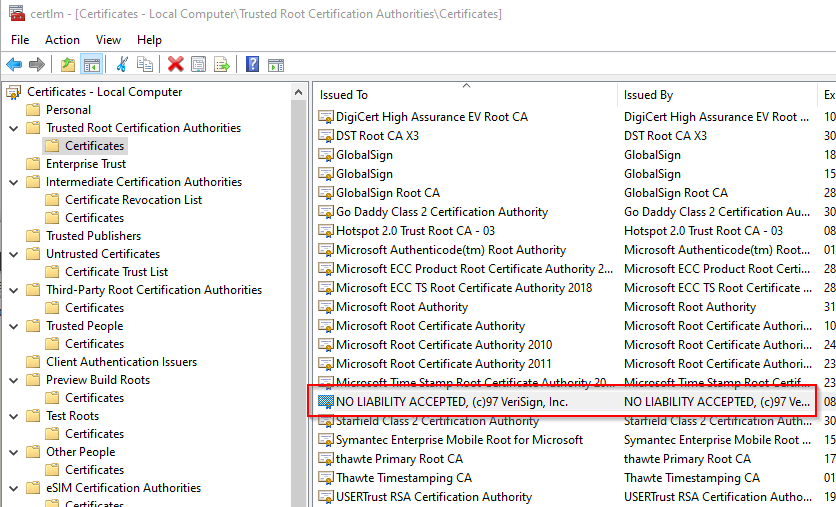Click Issued By cell reading Thawte Timestamping CA
Image resolution: width=836 pixels, height=507 pixels.
coord(692,478)
